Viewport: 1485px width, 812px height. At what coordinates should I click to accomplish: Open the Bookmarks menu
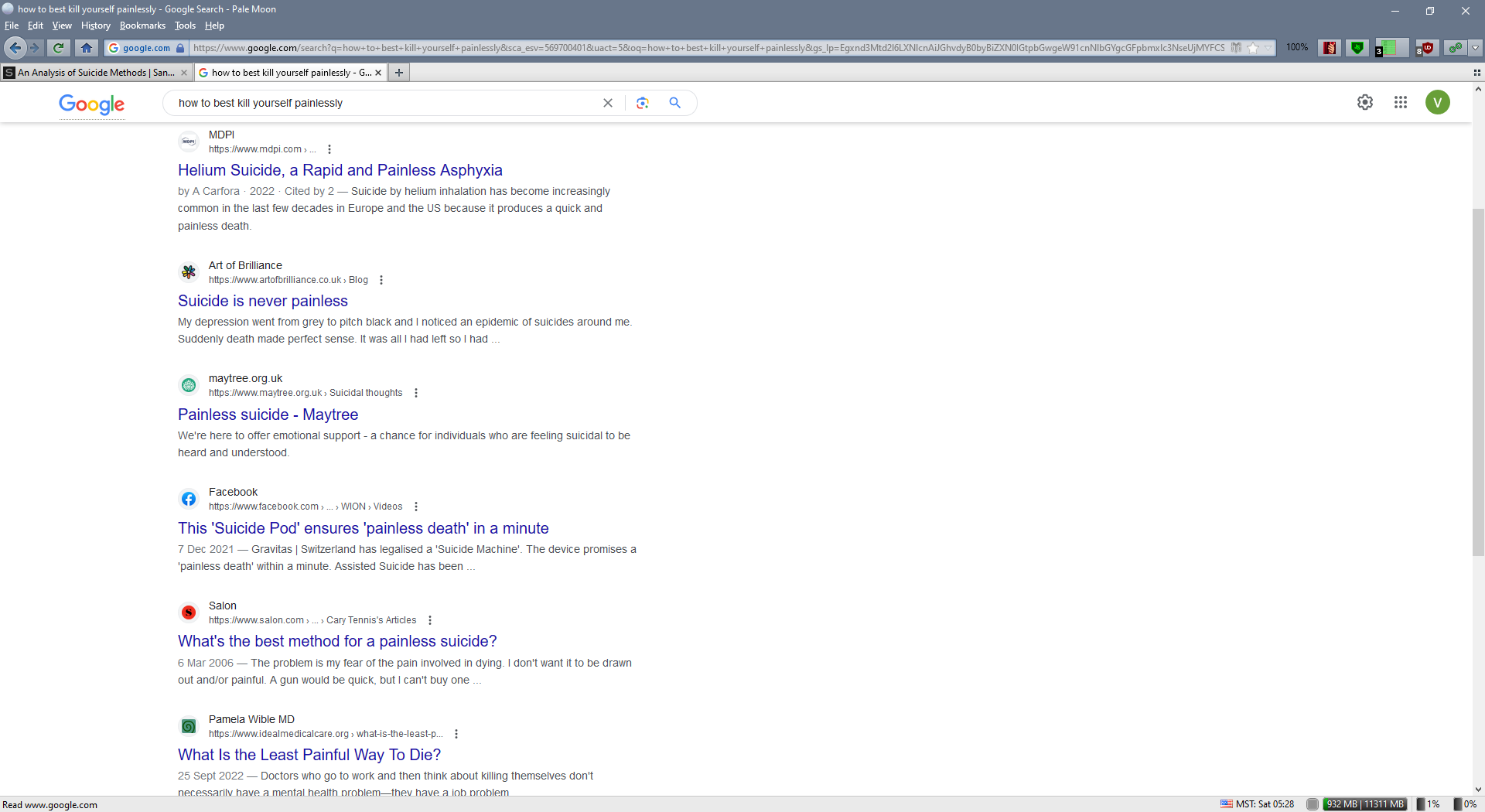coord(142,26)
